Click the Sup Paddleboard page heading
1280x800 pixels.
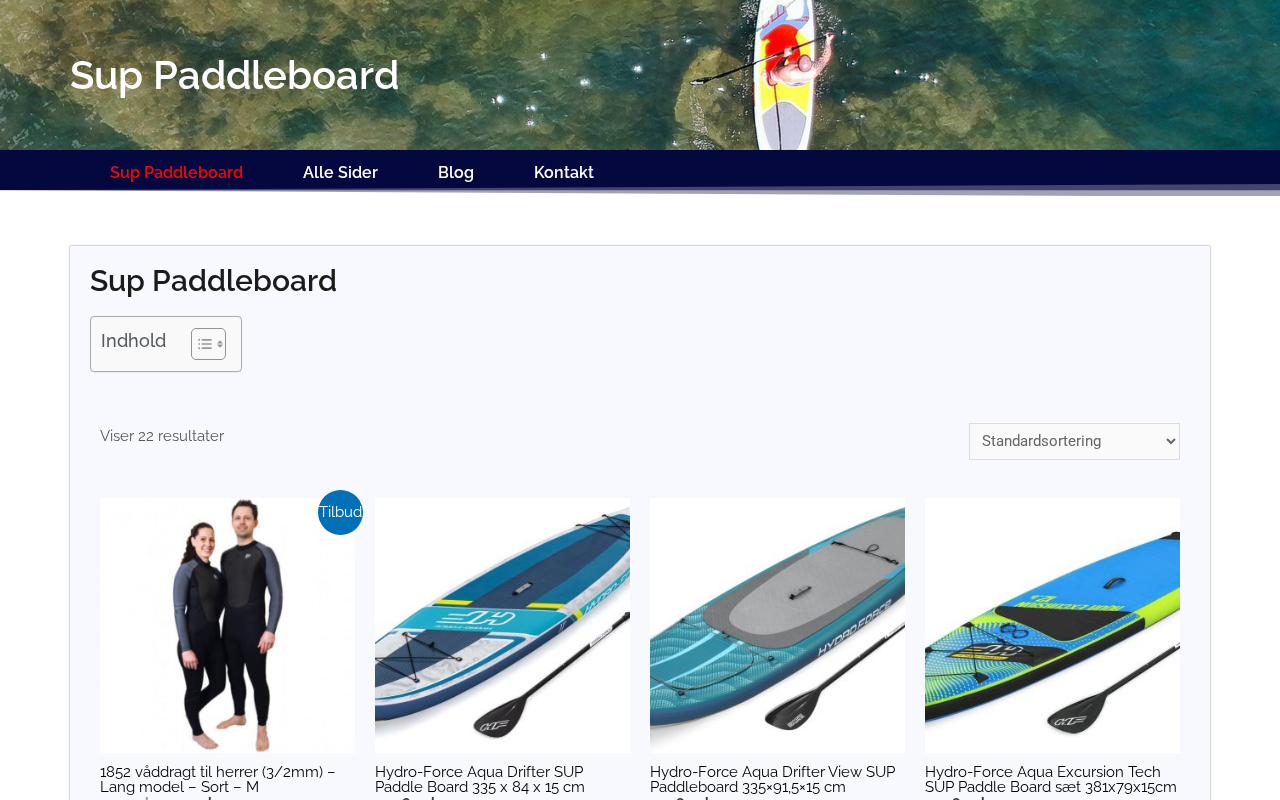(213, 281)
